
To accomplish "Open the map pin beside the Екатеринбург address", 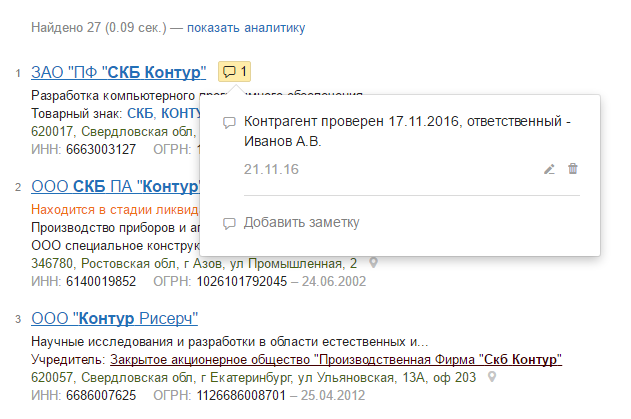I will (x=493, y=377).
